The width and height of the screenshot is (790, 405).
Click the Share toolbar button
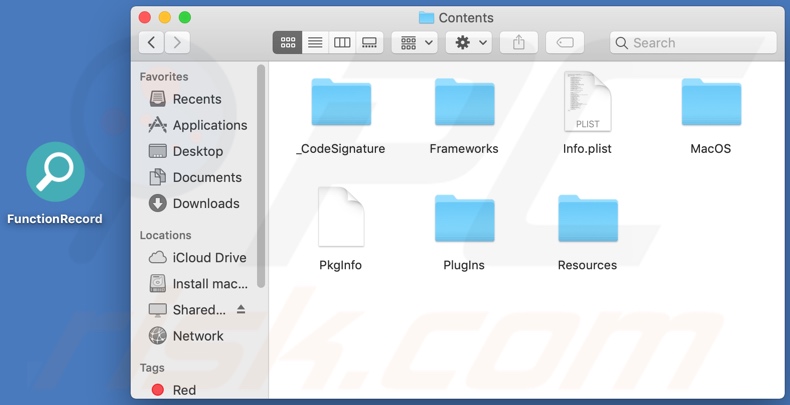coord(518,43)
